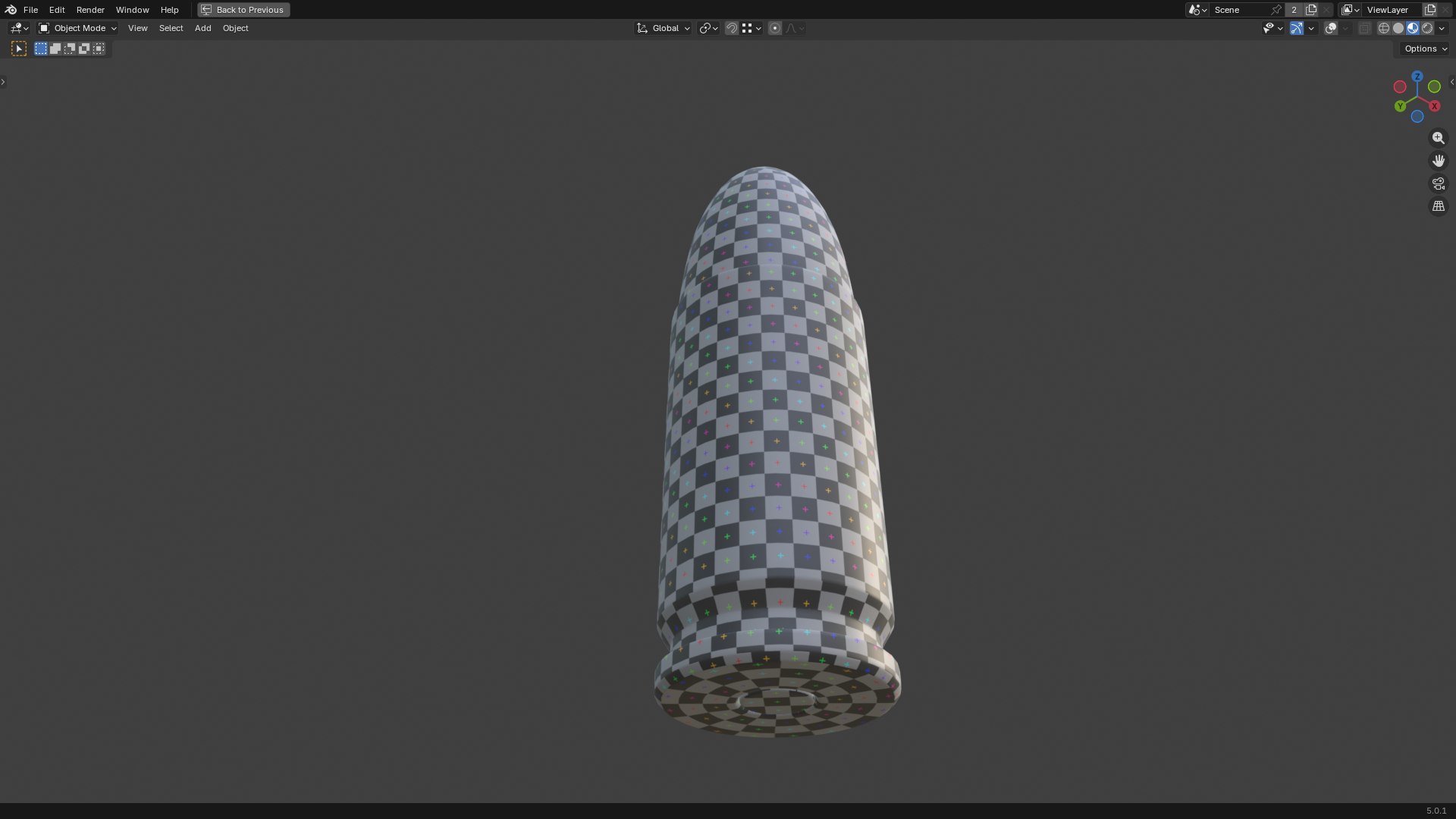The image size is (1456, 819).
Task: Open the Global transform orientation dropdown
Action: (x=663, y=28)
